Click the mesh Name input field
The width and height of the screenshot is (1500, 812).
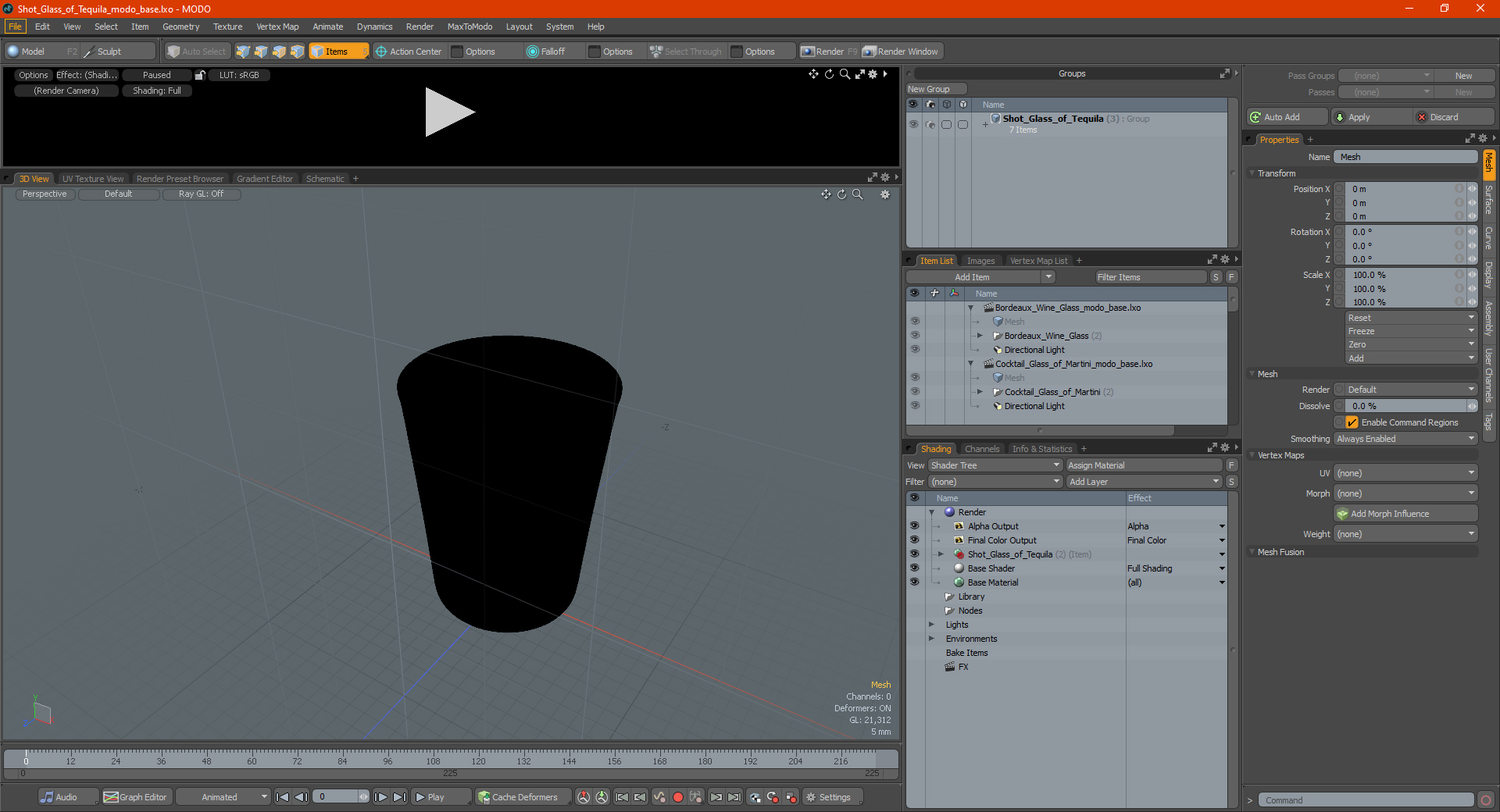pos(1406,157)
